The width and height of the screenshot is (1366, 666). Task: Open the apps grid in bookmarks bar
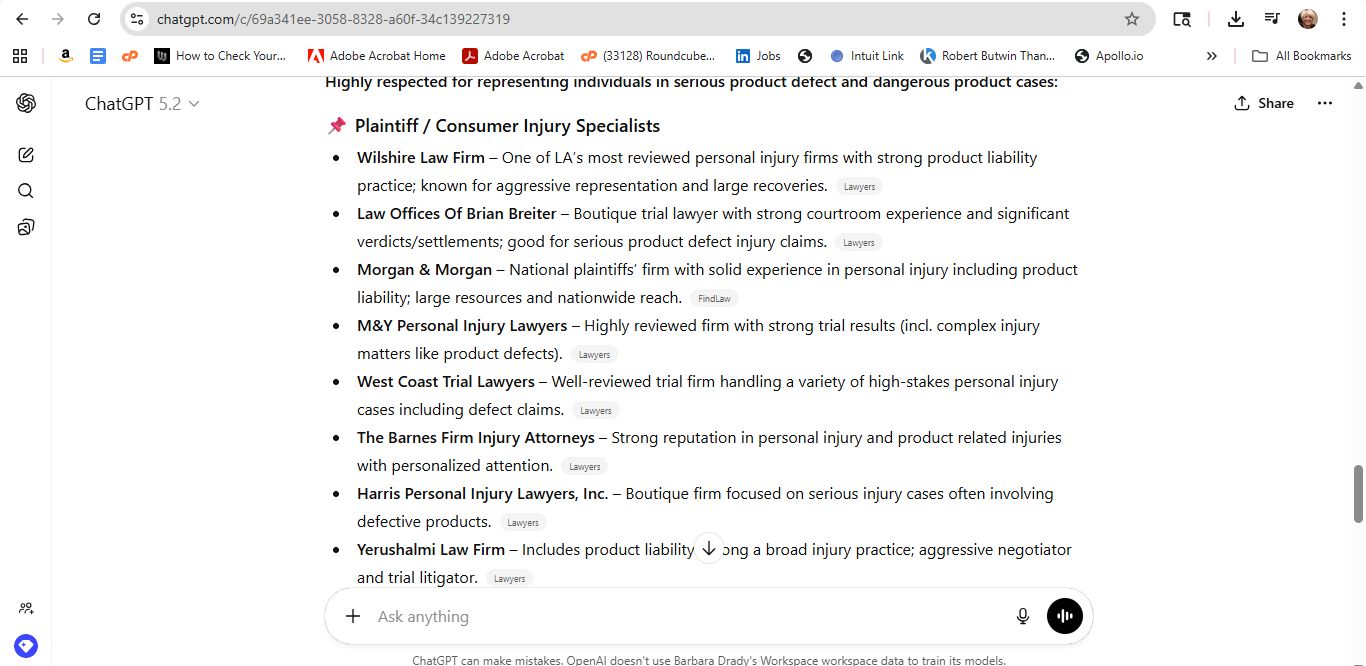coord(20,56)
